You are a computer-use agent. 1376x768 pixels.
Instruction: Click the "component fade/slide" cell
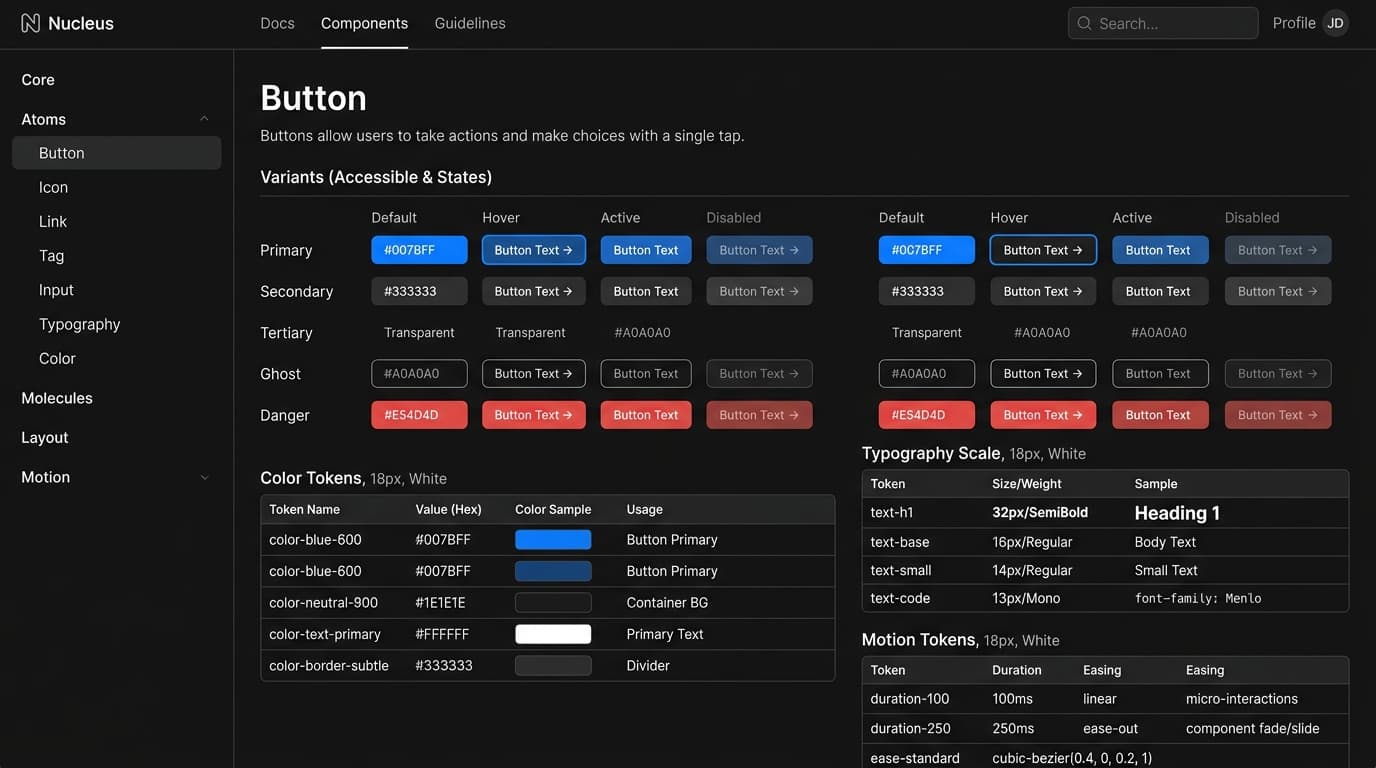1253,729
